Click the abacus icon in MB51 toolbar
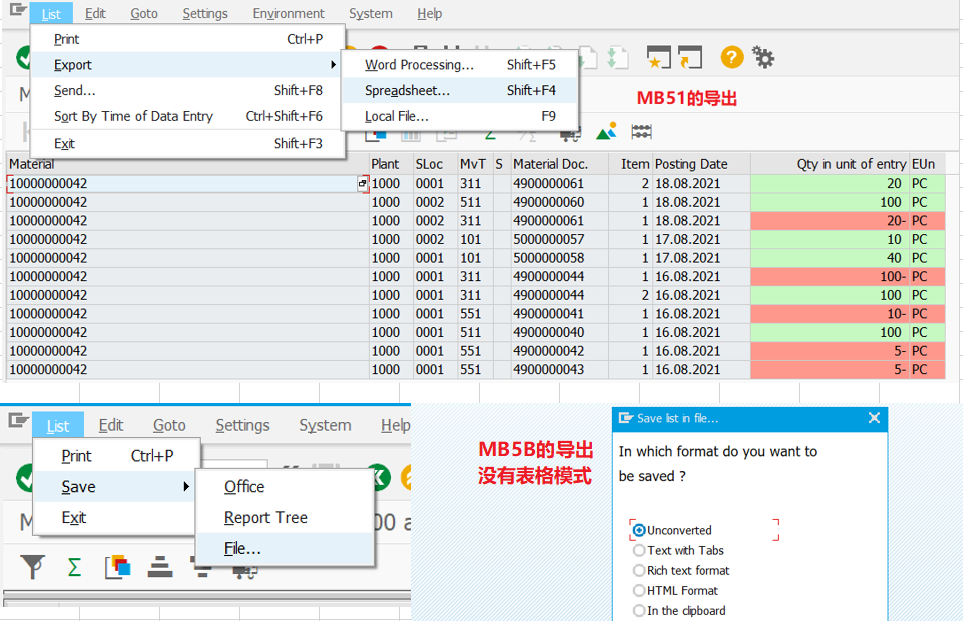 [641, 131]
